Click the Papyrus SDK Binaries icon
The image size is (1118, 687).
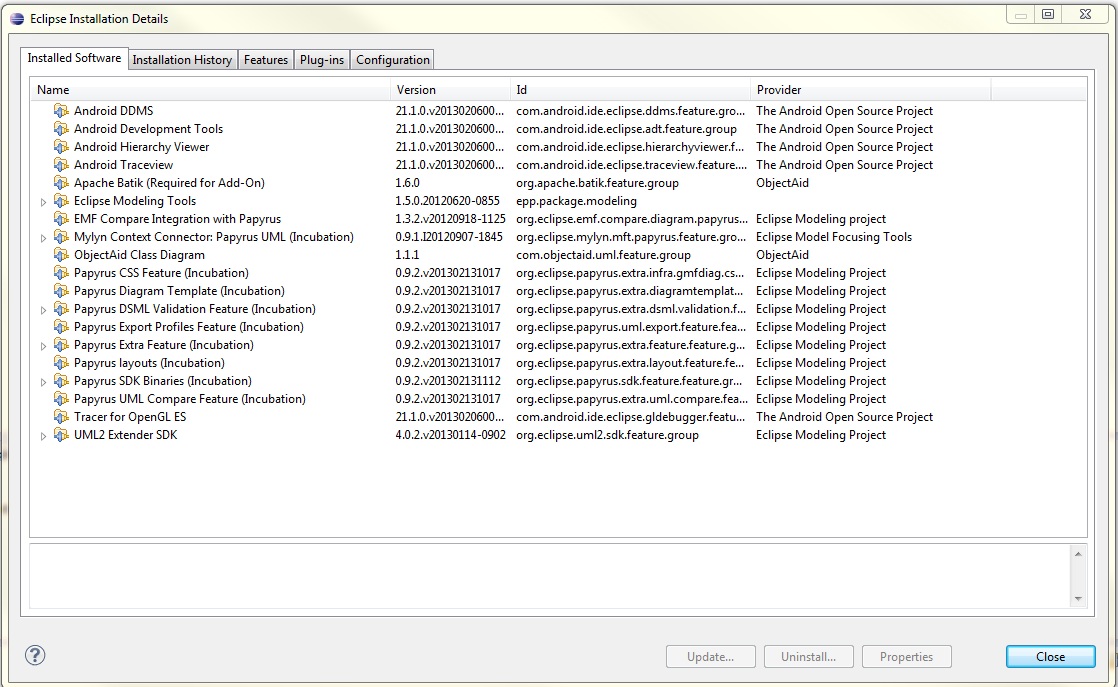coord(61,381)
